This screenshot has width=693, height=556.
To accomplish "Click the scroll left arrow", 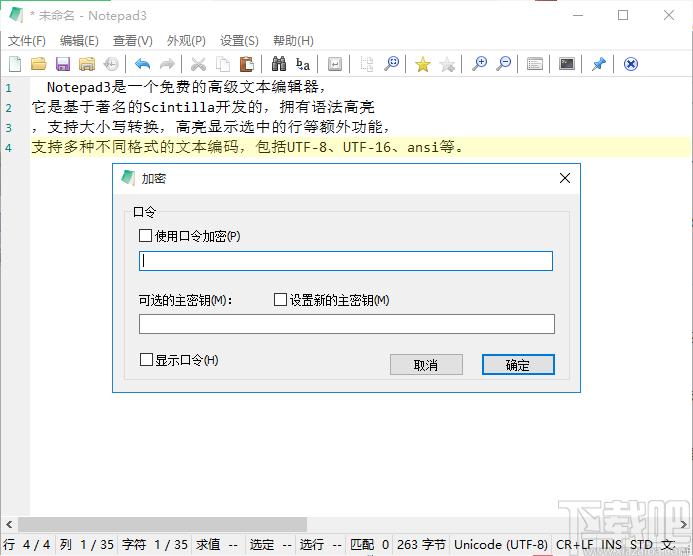I will tap(9, 525).
